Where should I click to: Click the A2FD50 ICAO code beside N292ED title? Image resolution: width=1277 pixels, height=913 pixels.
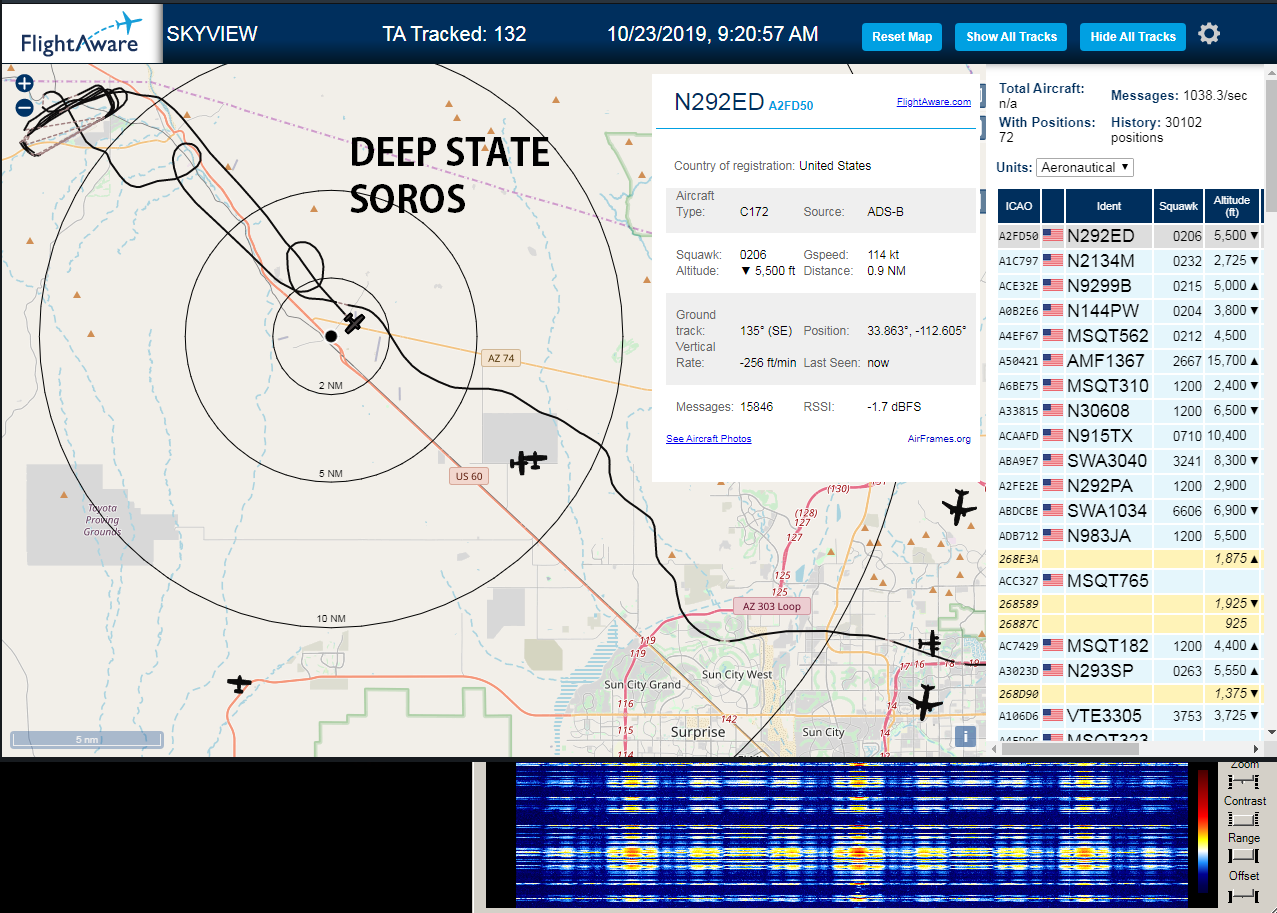(790, 104)
